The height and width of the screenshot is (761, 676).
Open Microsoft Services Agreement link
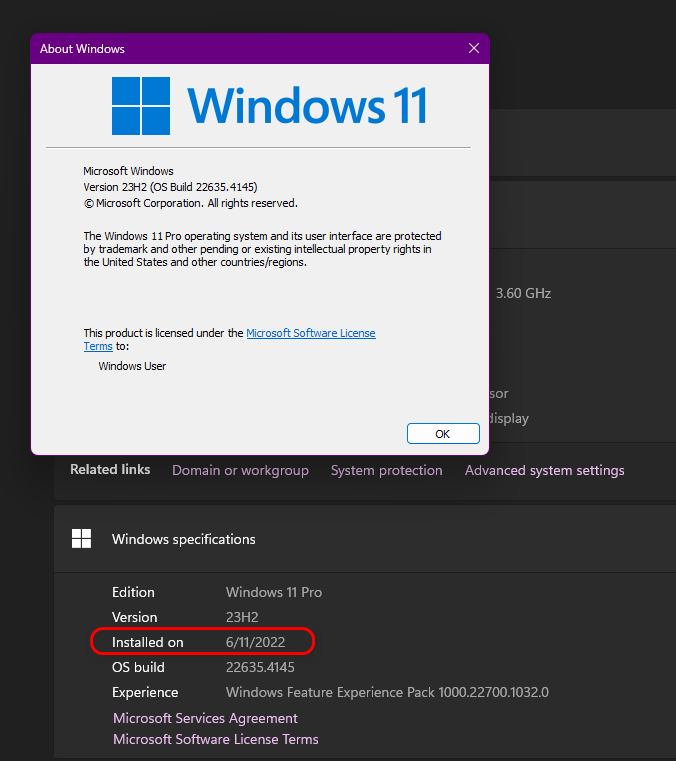[x=205, y=718]
